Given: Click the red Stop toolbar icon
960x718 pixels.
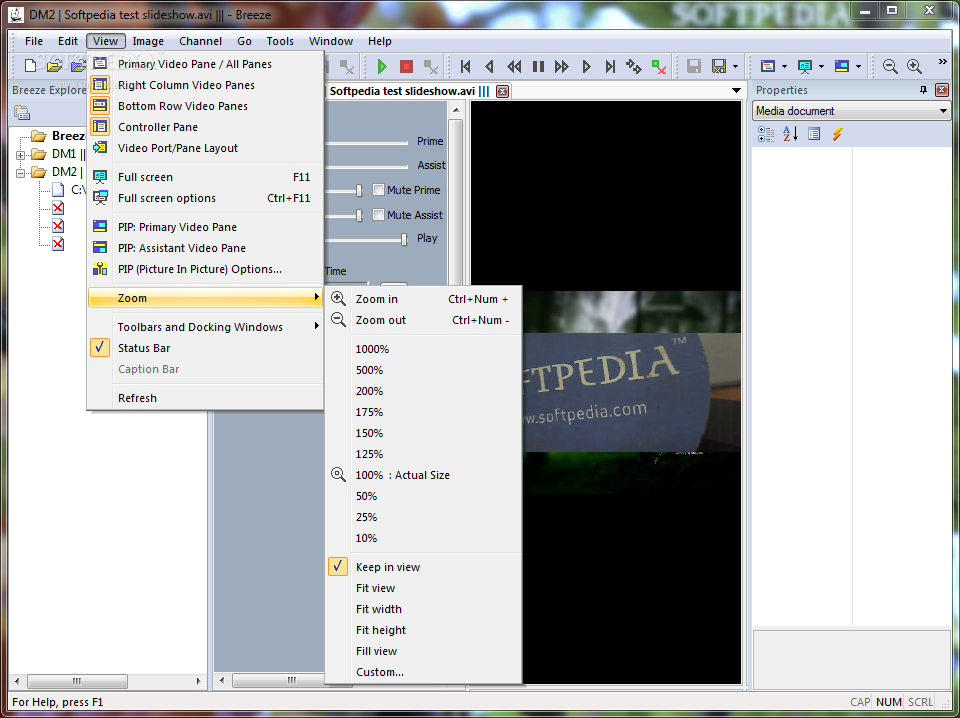Looking at the screenshot, I should [x=406, y=66].
